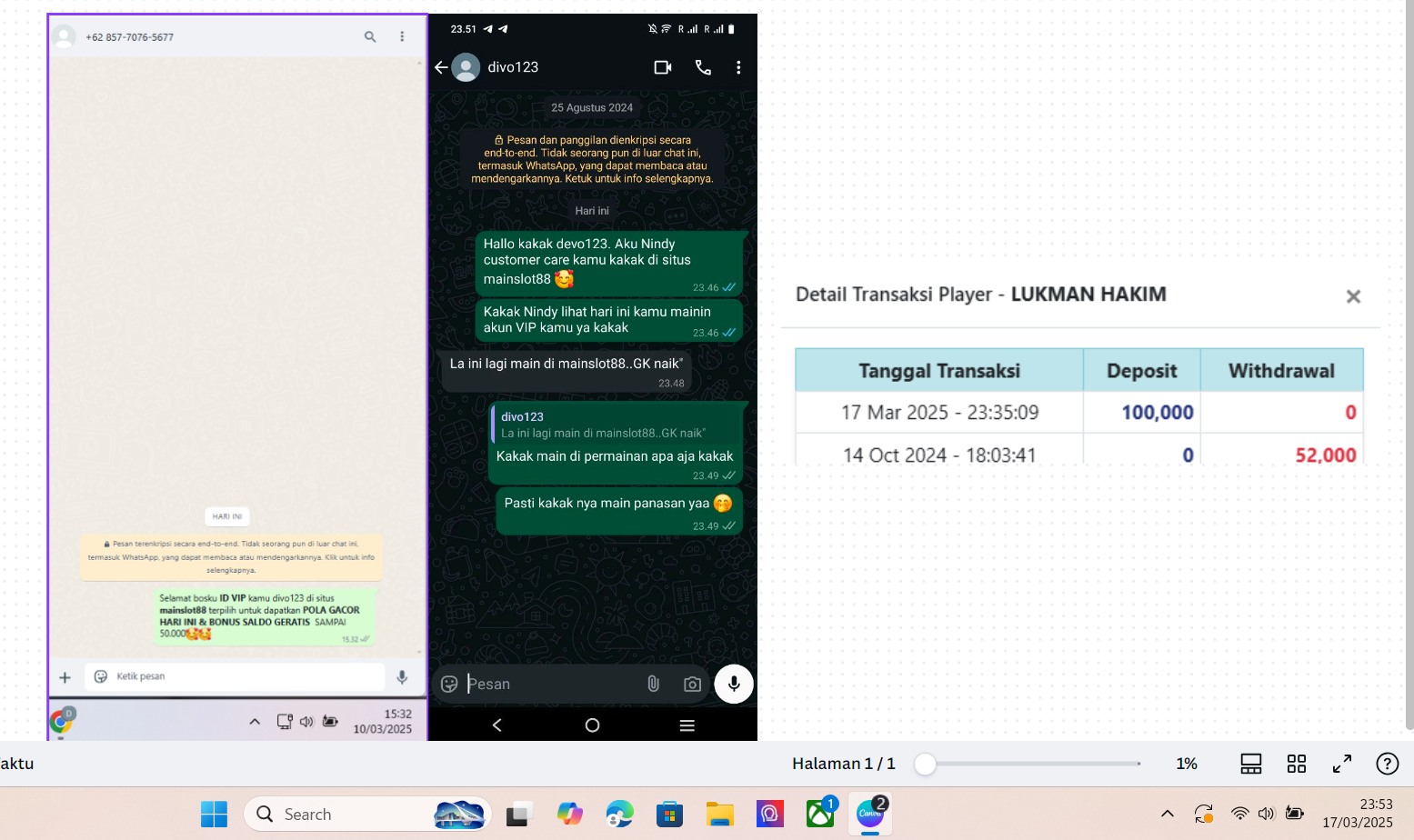Click the zoom slider handle
The image size is (1414, 840).
925,765
